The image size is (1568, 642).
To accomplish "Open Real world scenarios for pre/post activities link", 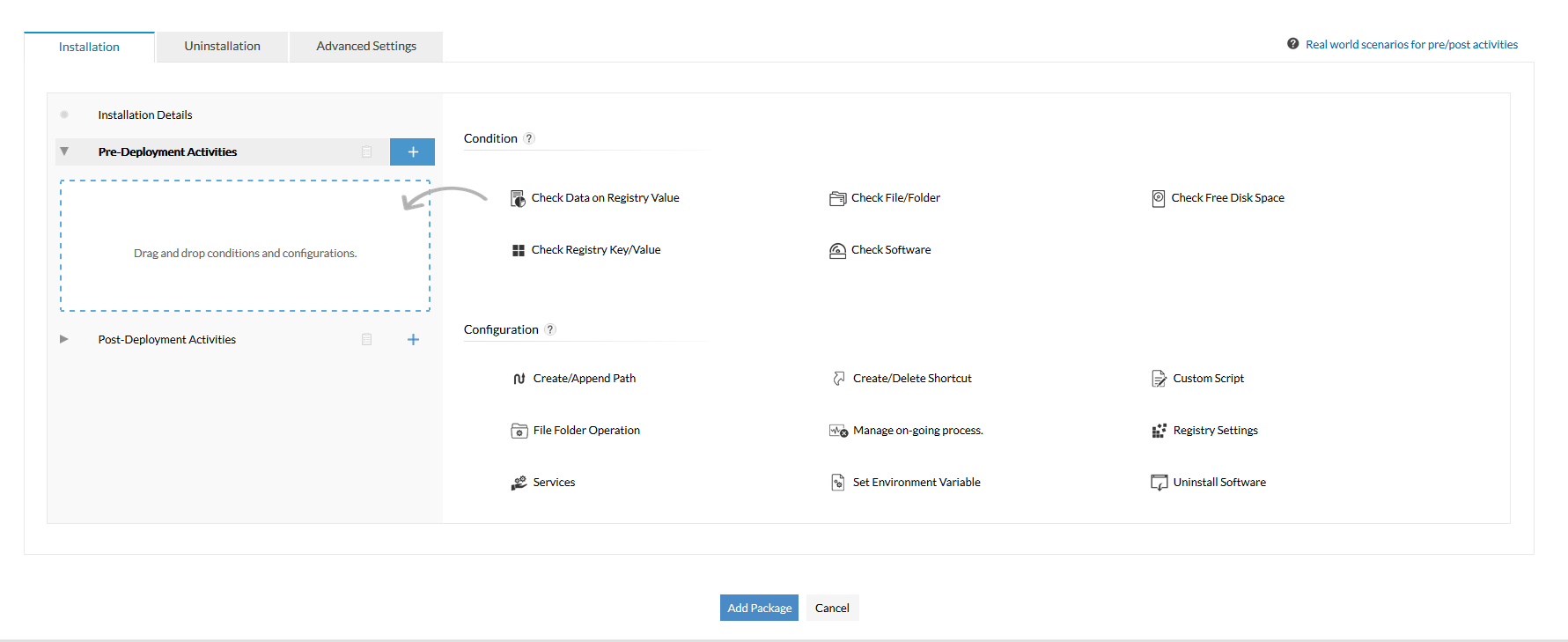I will click(x=1411, y=44).
